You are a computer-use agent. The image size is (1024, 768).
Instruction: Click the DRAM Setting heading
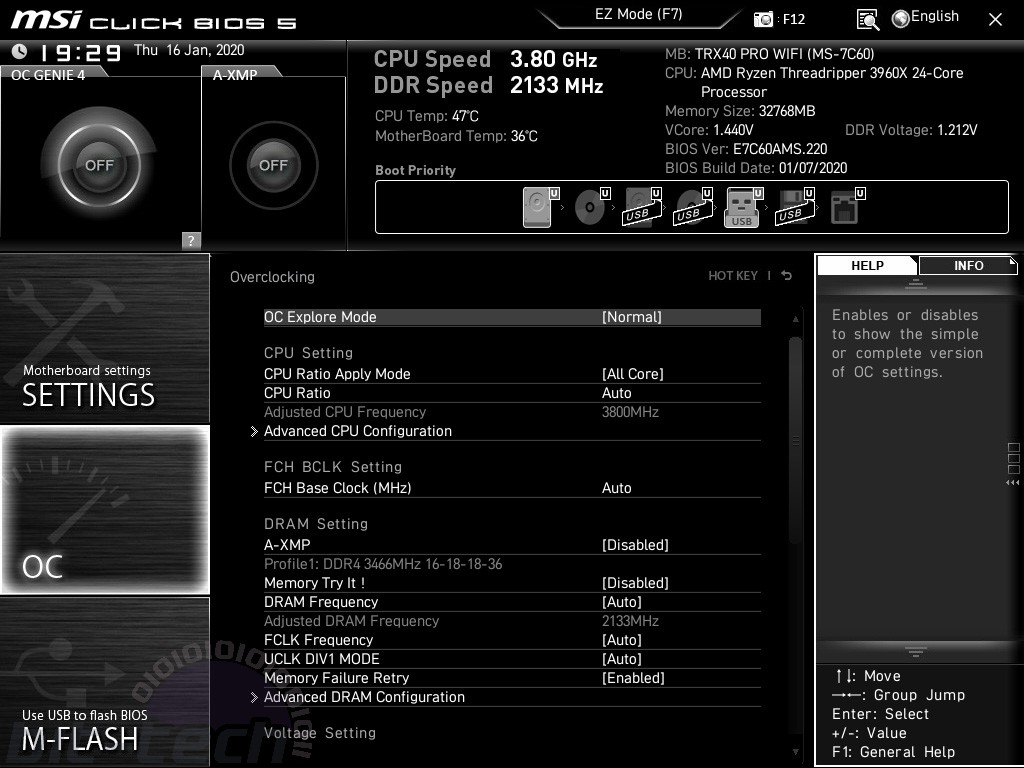tap(316, 524)
